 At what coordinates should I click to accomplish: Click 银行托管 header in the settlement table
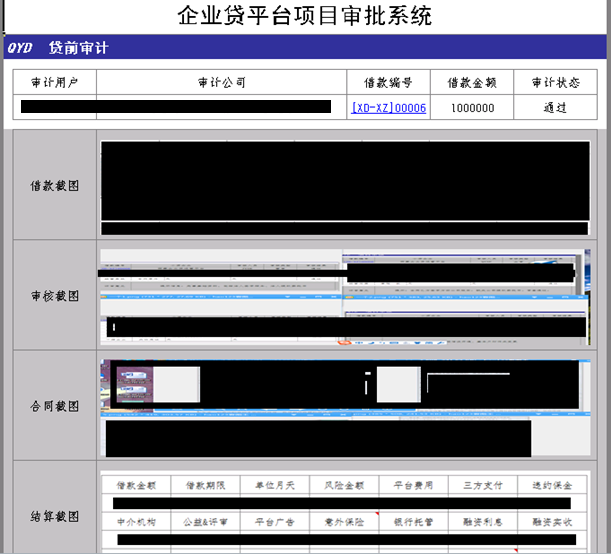(414, 522)
